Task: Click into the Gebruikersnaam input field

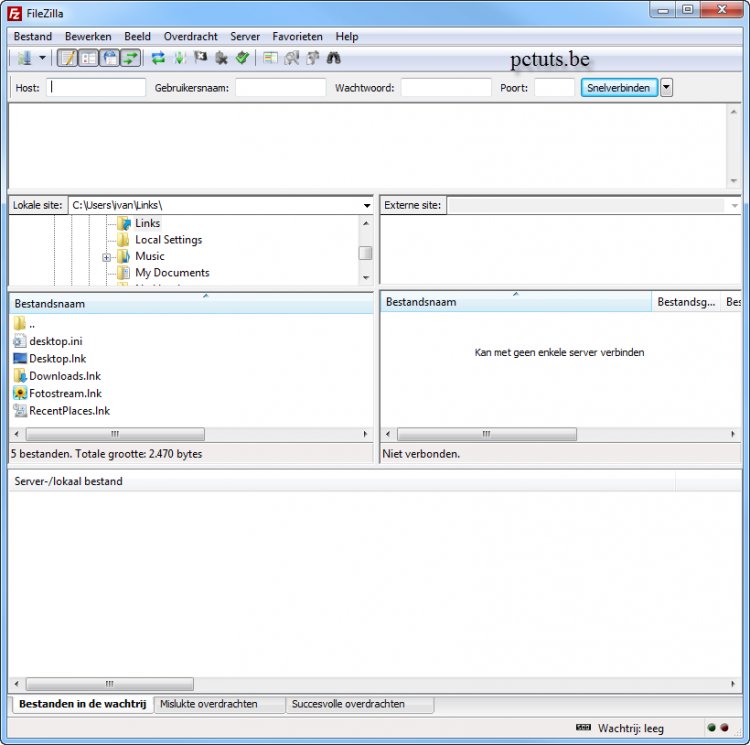Action: pos(280,88)
